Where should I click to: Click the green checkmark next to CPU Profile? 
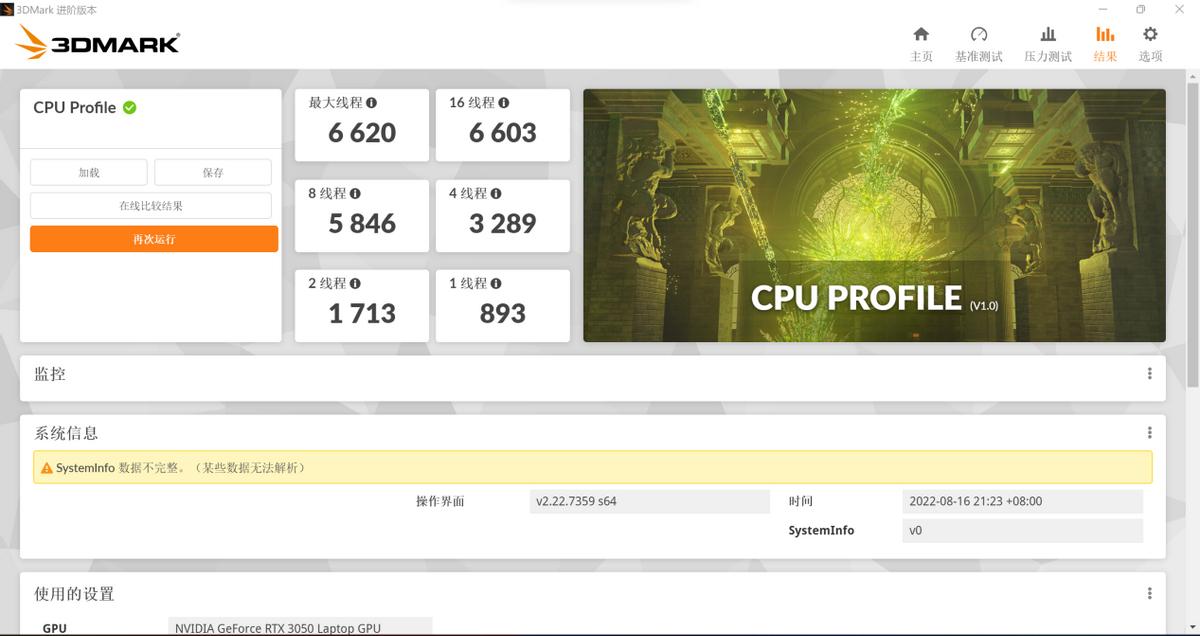(128, 107)
